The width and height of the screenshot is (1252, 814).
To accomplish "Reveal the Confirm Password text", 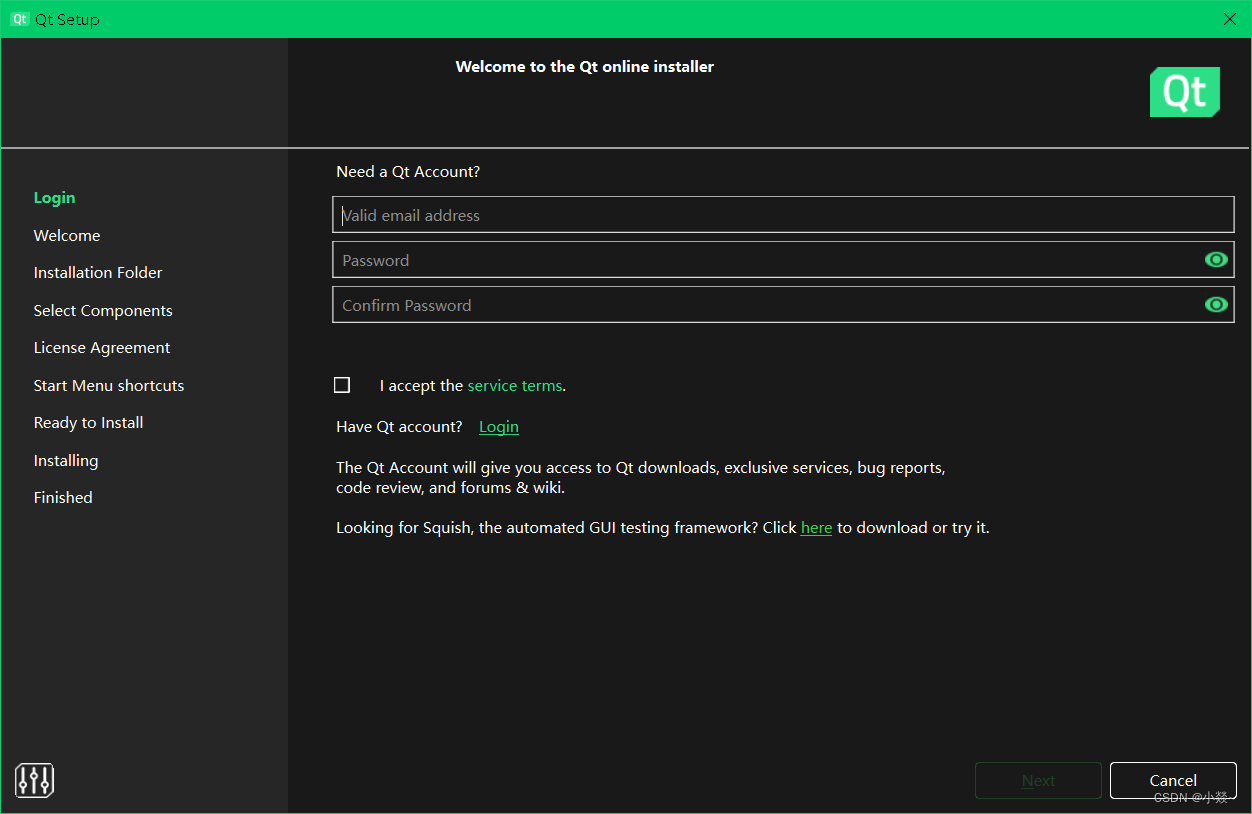I will (1216, 304).
